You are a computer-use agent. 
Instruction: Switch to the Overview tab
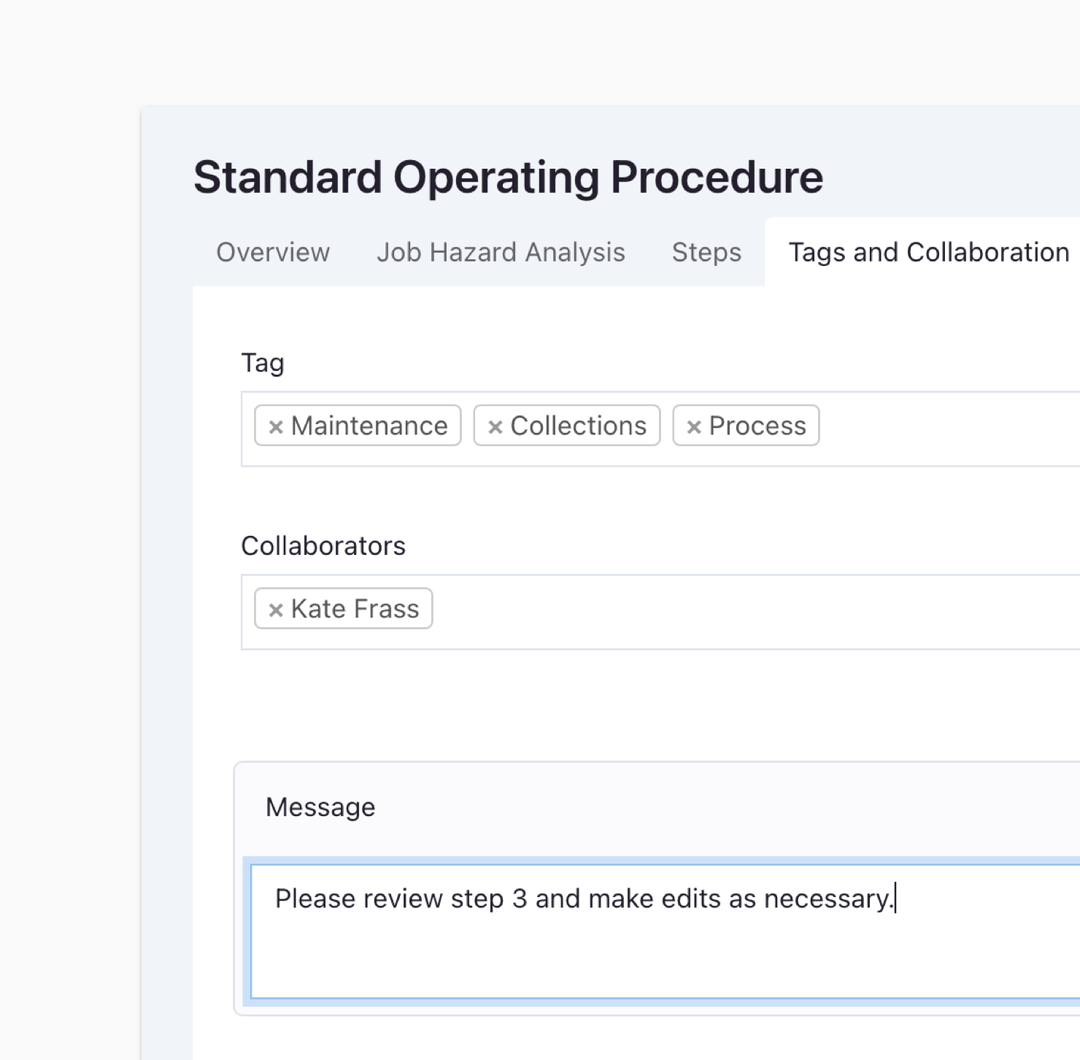click(x=272, y=252)
